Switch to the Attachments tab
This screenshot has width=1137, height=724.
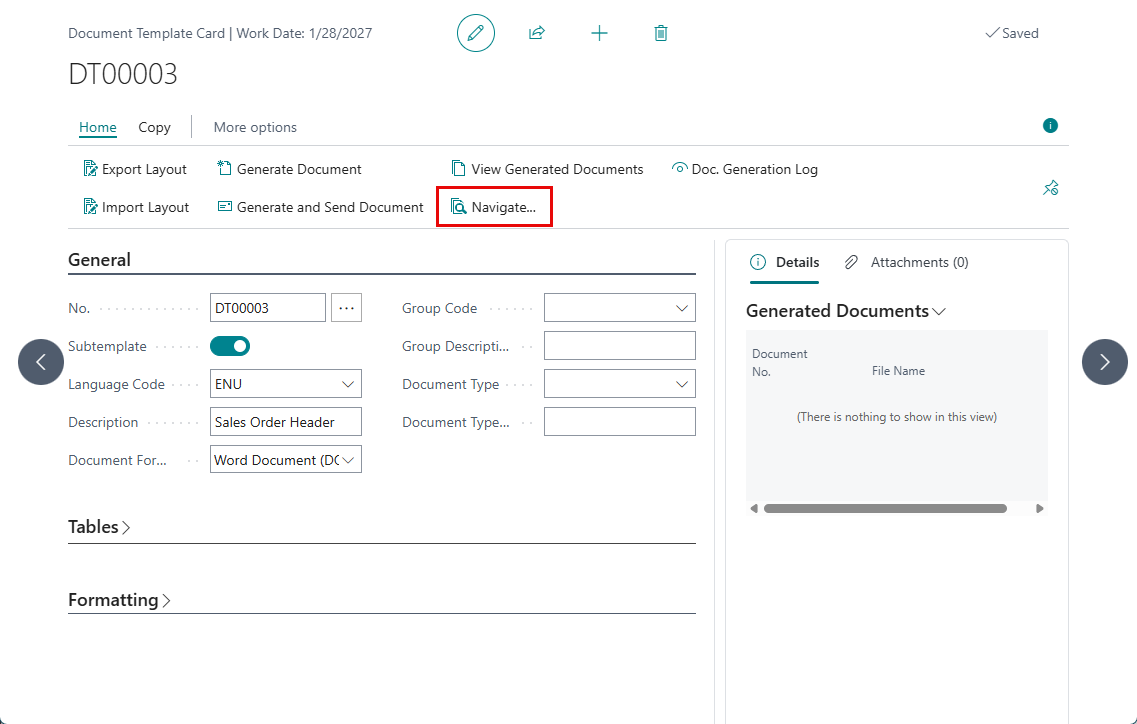click(x=907, y=262)
